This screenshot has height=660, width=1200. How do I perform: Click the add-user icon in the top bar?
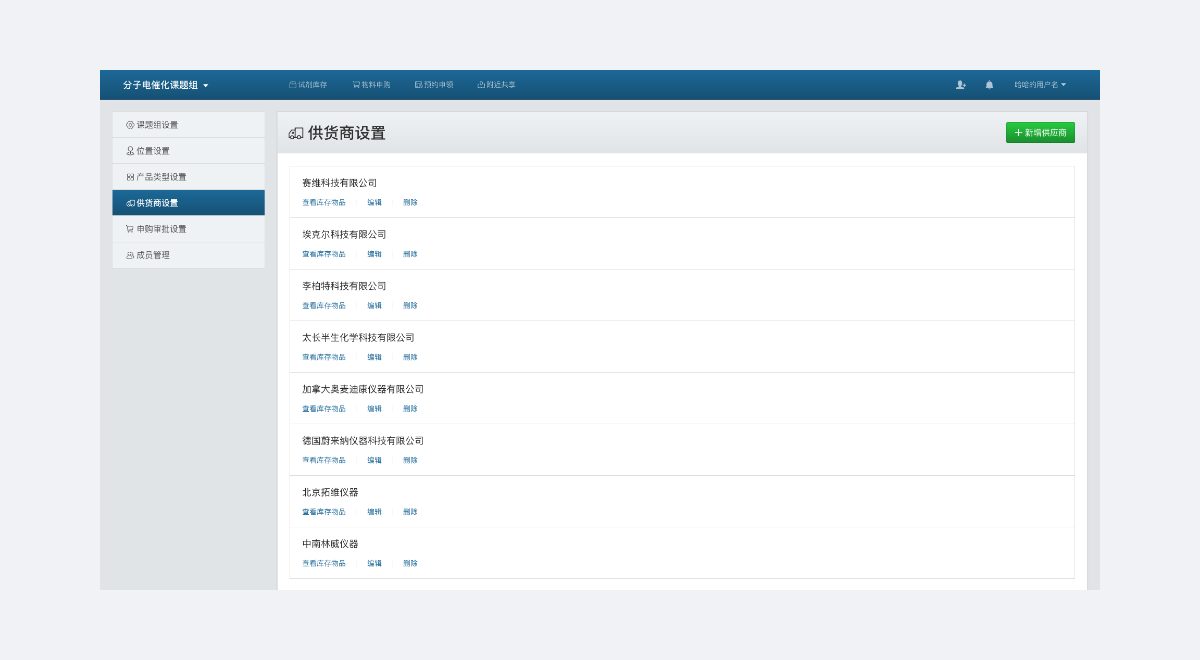(x=960, y=85)
